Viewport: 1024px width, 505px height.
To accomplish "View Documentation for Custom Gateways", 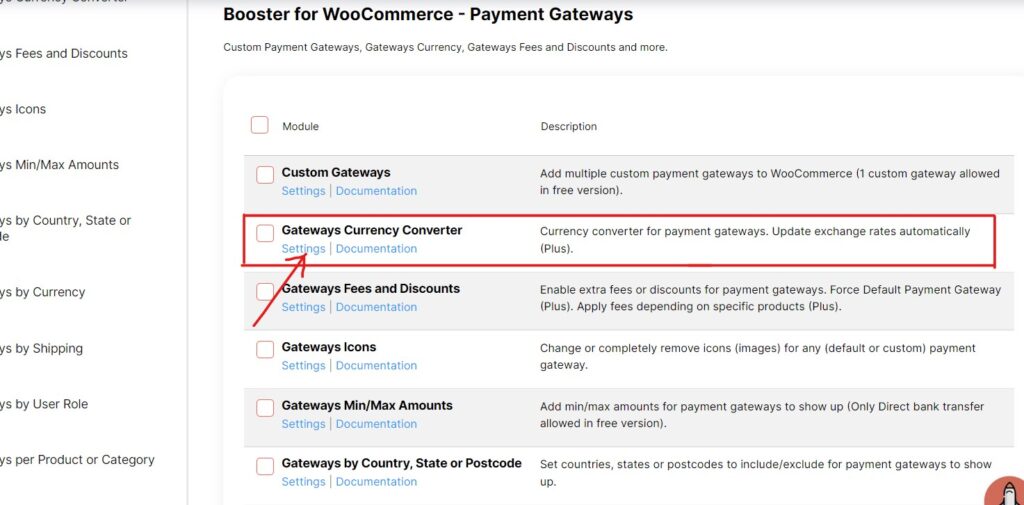I will pyautogui.click(x=376, y=191).
